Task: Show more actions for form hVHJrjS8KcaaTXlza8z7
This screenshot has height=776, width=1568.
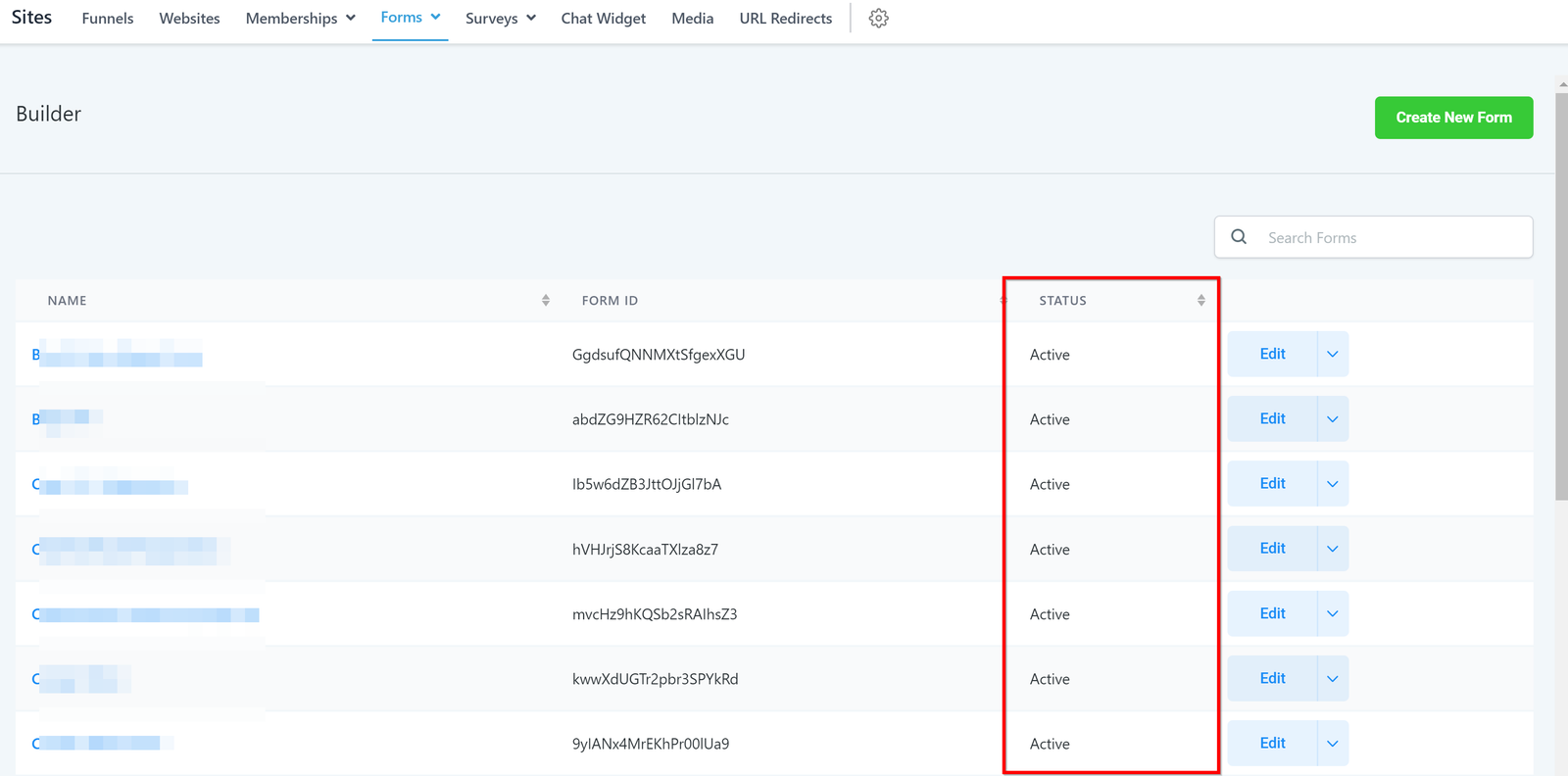Action: click(1333, 549)
